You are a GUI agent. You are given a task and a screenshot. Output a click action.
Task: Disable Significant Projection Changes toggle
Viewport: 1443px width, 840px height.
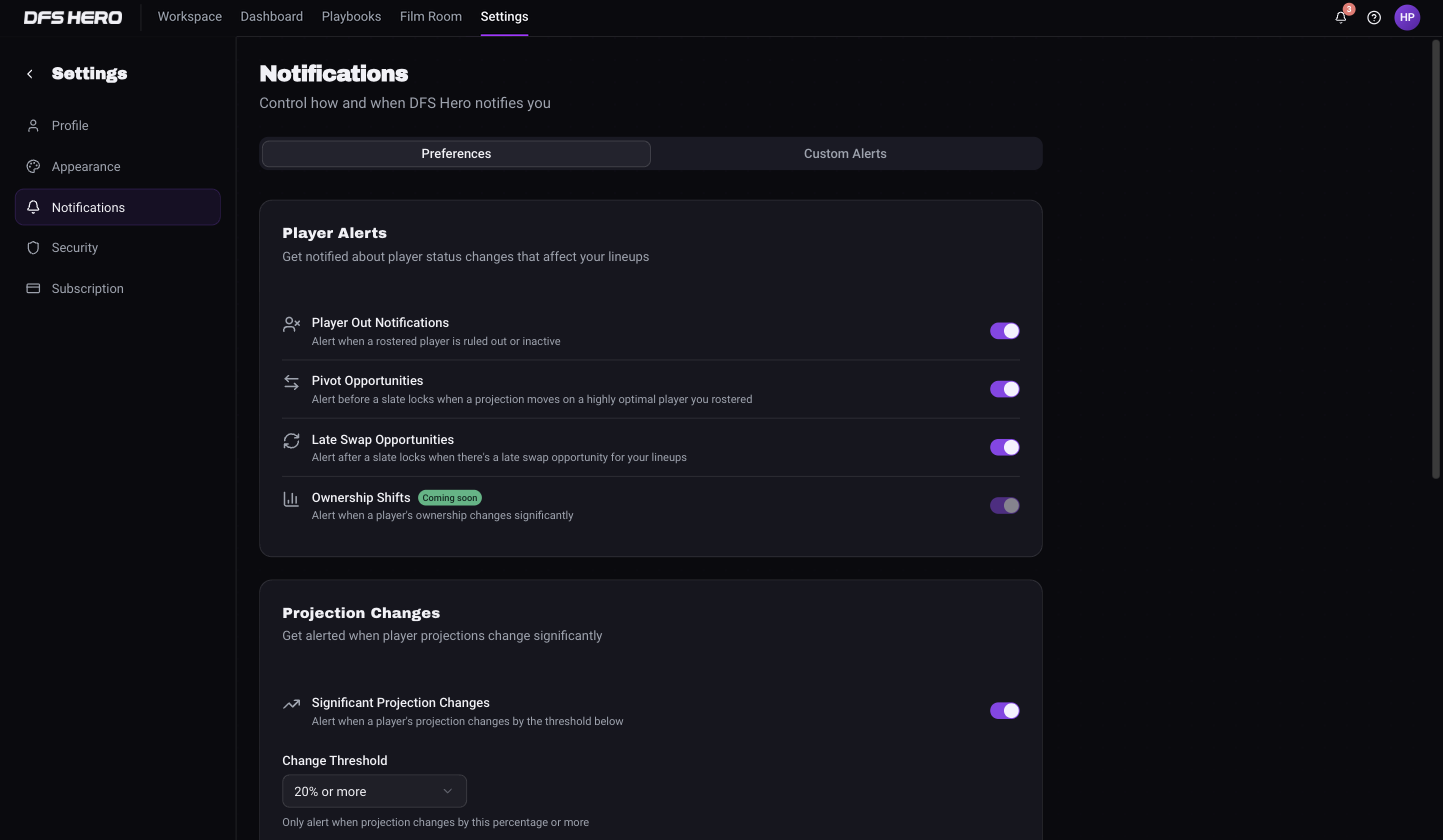click(1004, 711)
